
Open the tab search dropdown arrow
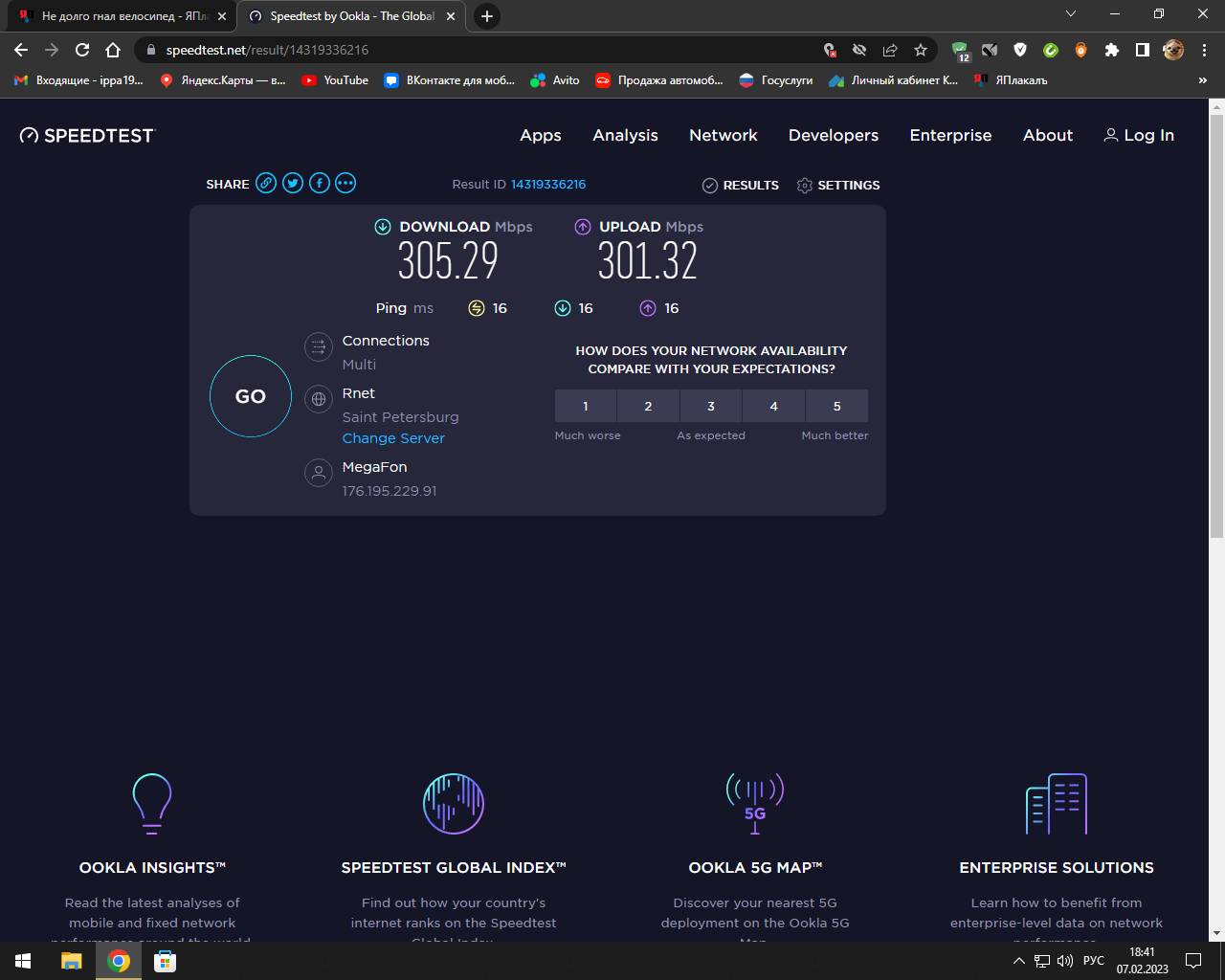tap(1071, 14)
